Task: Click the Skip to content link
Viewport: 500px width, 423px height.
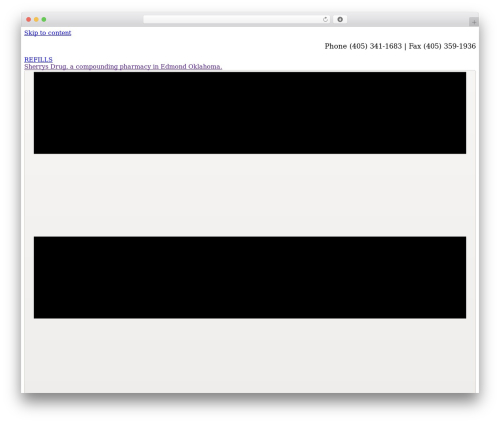Action: point(48,33)
